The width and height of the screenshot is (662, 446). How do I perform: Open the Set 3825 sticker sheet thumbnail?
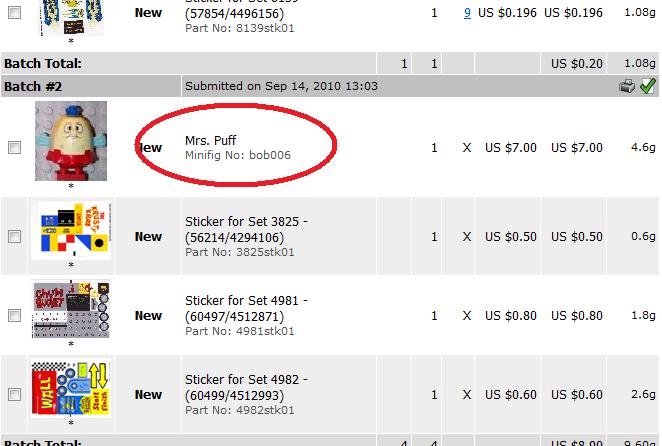(x=71, y=229)
